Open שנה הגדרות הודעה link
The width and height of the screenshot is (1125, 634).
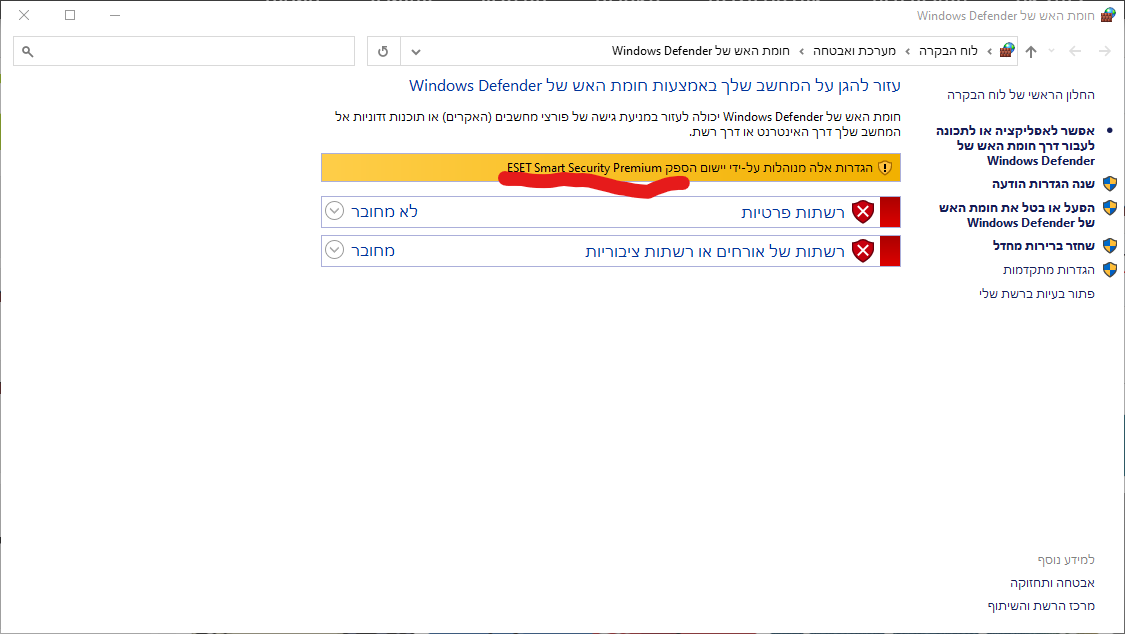(1043, 184)
